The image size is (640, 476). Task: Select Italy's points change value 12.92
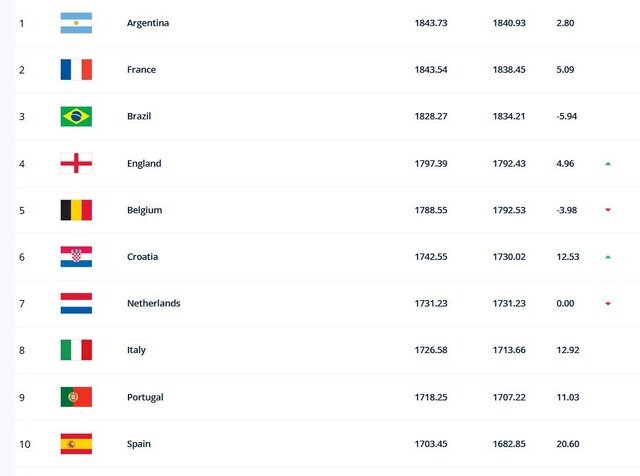[569, 350]
